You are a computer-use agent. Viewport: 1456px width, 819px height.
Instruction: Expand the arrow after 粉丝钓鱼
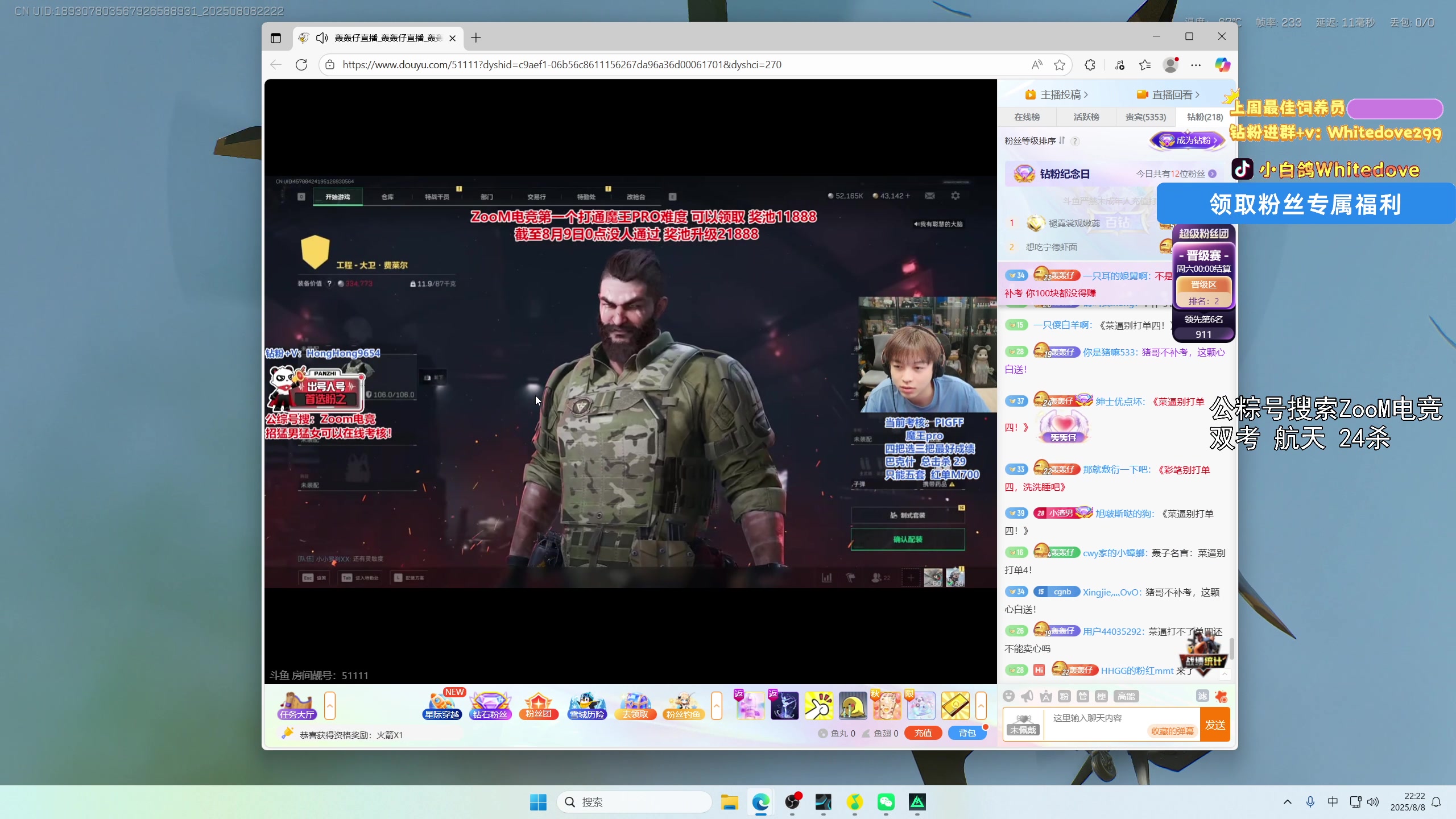pos(717,706)
